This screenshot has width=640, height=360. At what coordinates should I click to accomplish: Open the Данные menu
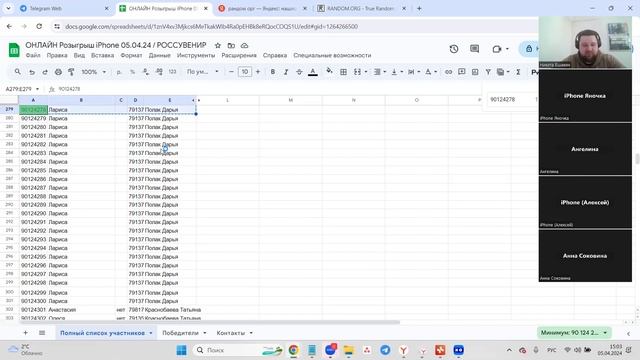tap(159, 55)
